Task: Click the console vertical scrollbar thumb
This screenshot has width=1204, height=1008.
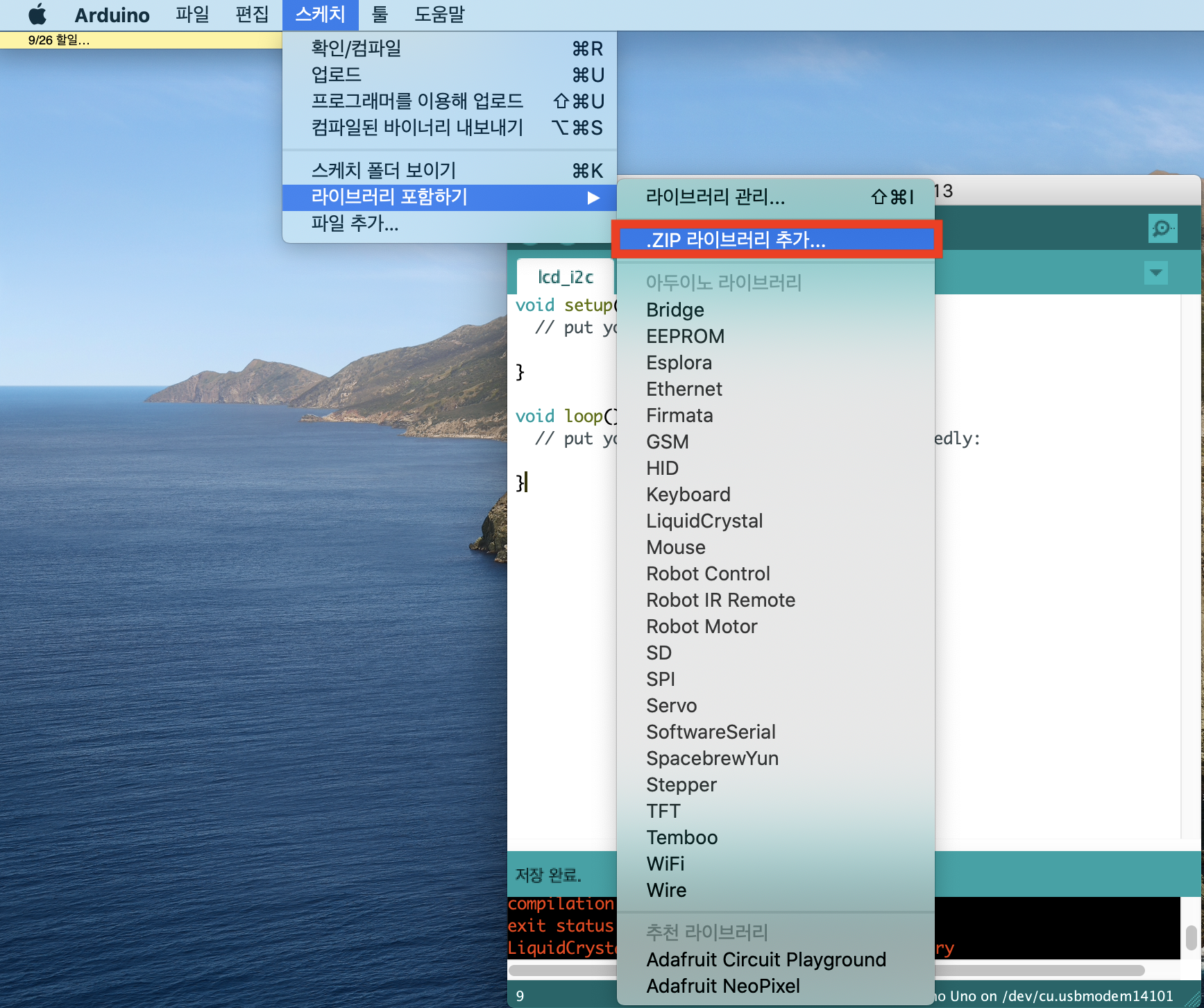Action: pos(1191,937)
